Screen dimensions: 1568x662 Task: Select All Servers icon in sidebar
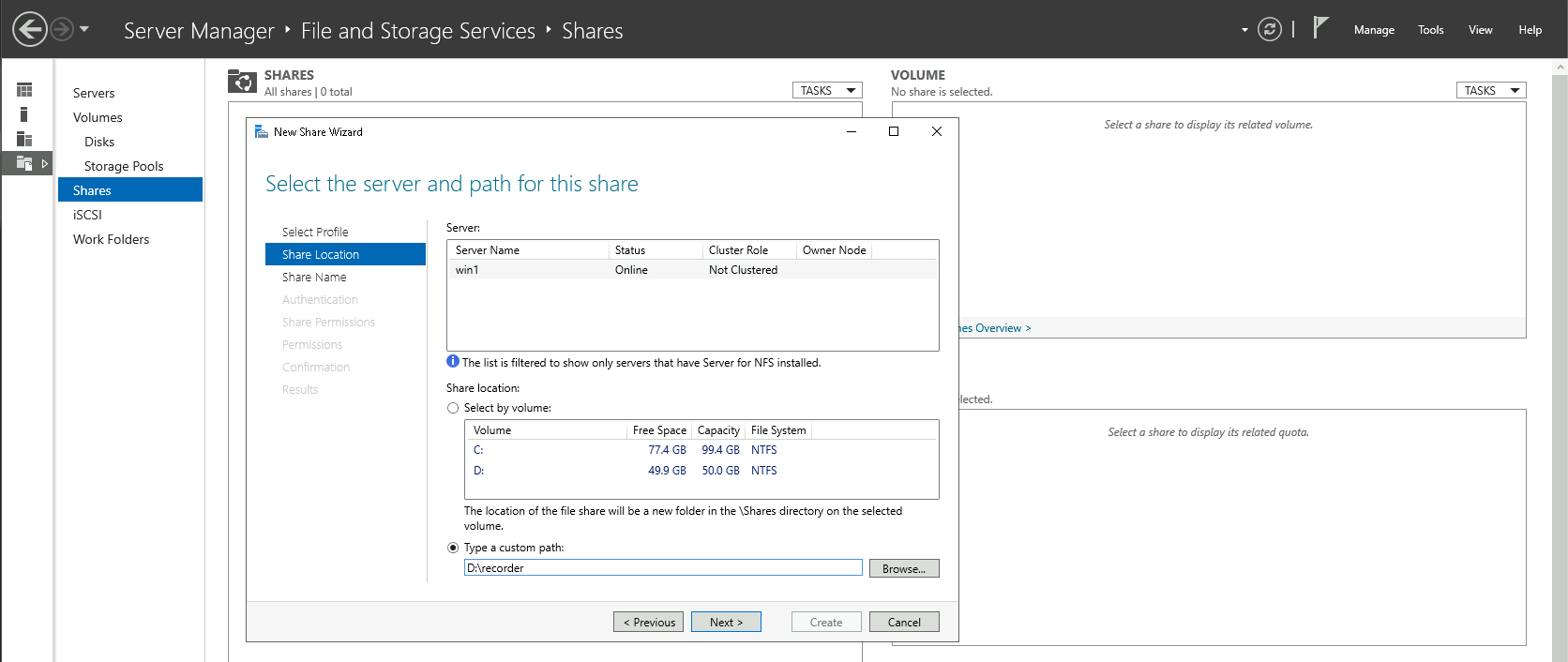[24, 139]
